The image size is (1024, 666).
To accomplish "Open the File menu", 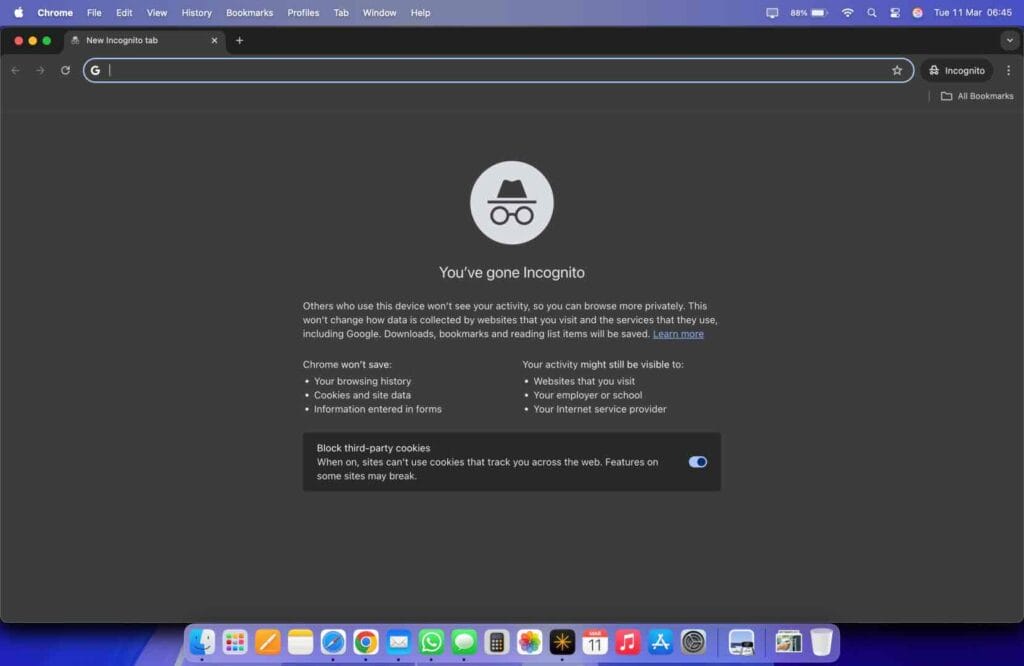I will (x=94, y=12).
